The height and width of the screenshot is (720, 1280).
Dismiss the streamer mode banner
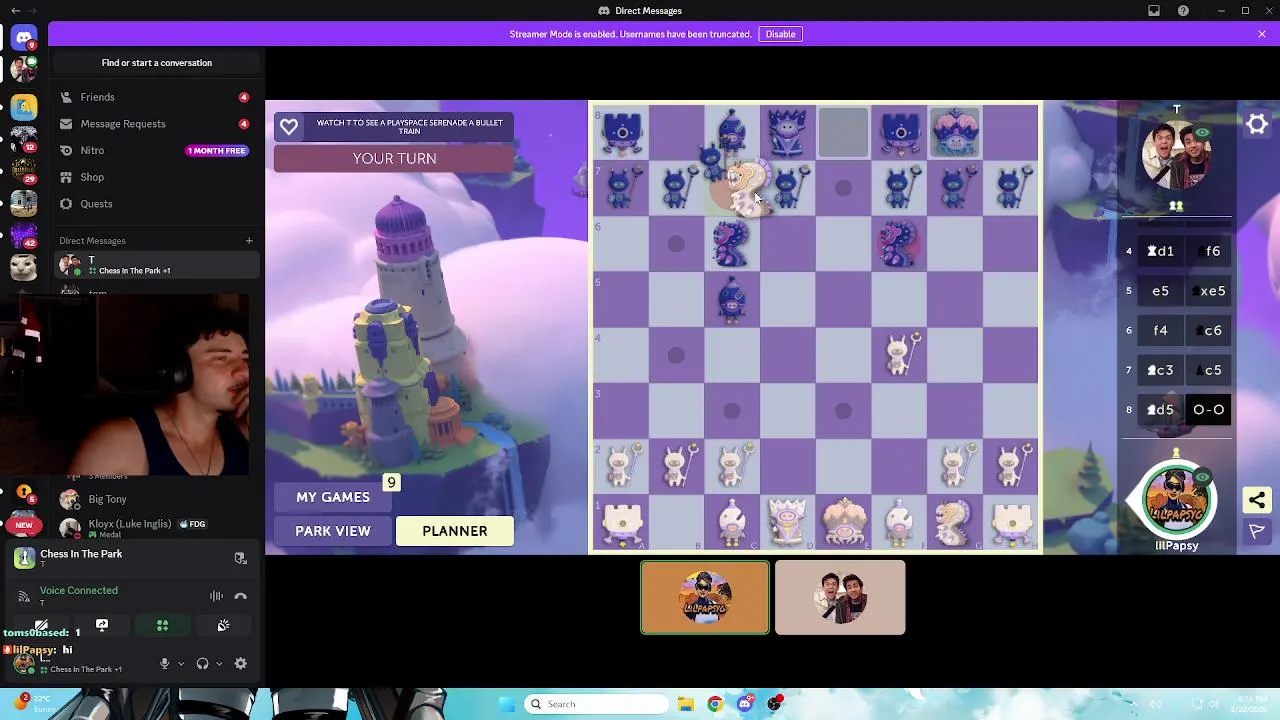click(1262, 34)
